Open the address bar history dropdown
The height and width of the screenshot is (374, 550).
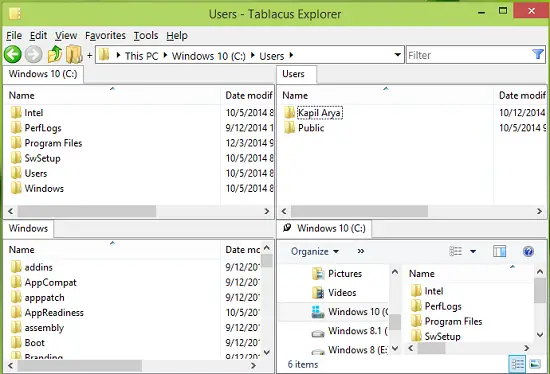(x=397, y=55)
